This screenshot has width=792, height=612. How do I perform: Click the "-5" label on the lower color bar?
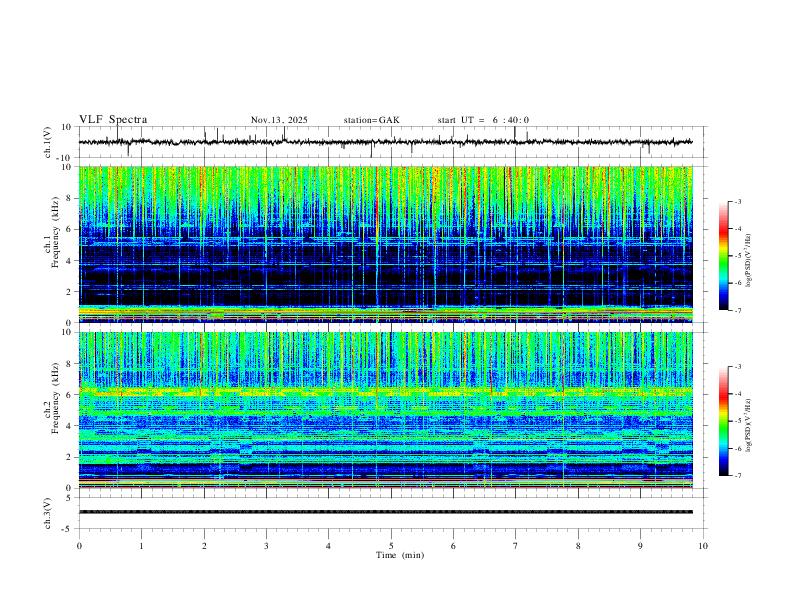[738, 421]
